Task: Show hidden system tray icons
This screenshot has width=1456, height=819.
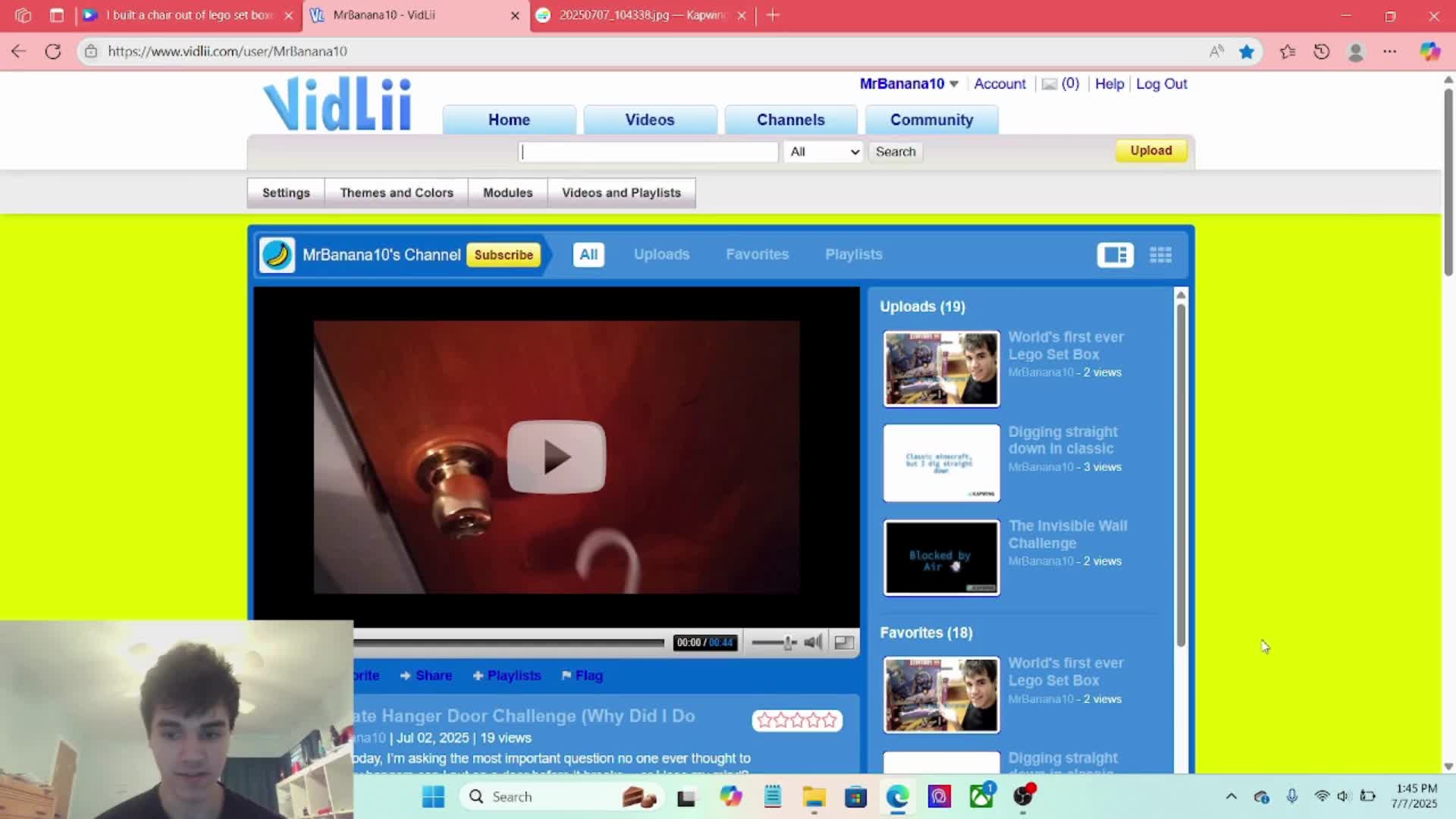Action: tap(1231, 796)
